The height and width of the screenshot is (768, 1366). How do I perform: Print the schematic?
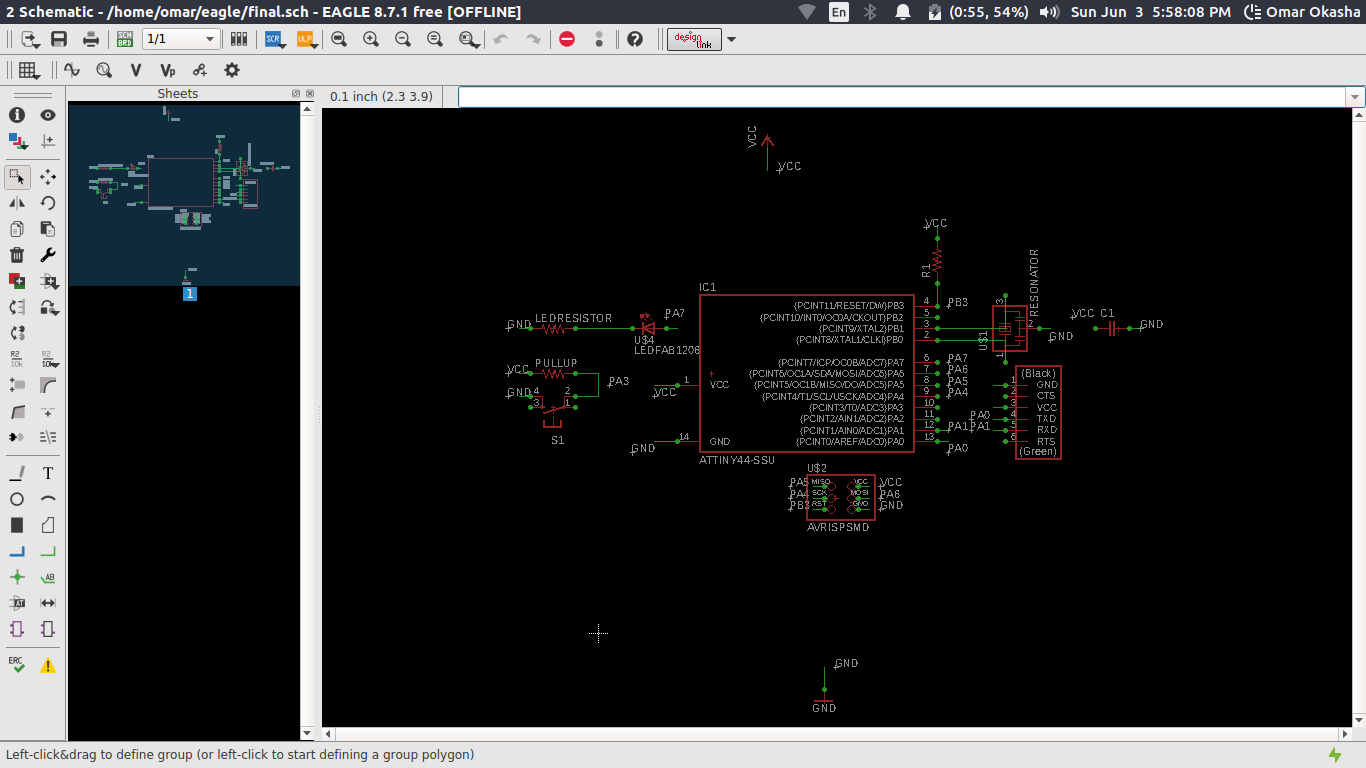(x=91, y=39)
